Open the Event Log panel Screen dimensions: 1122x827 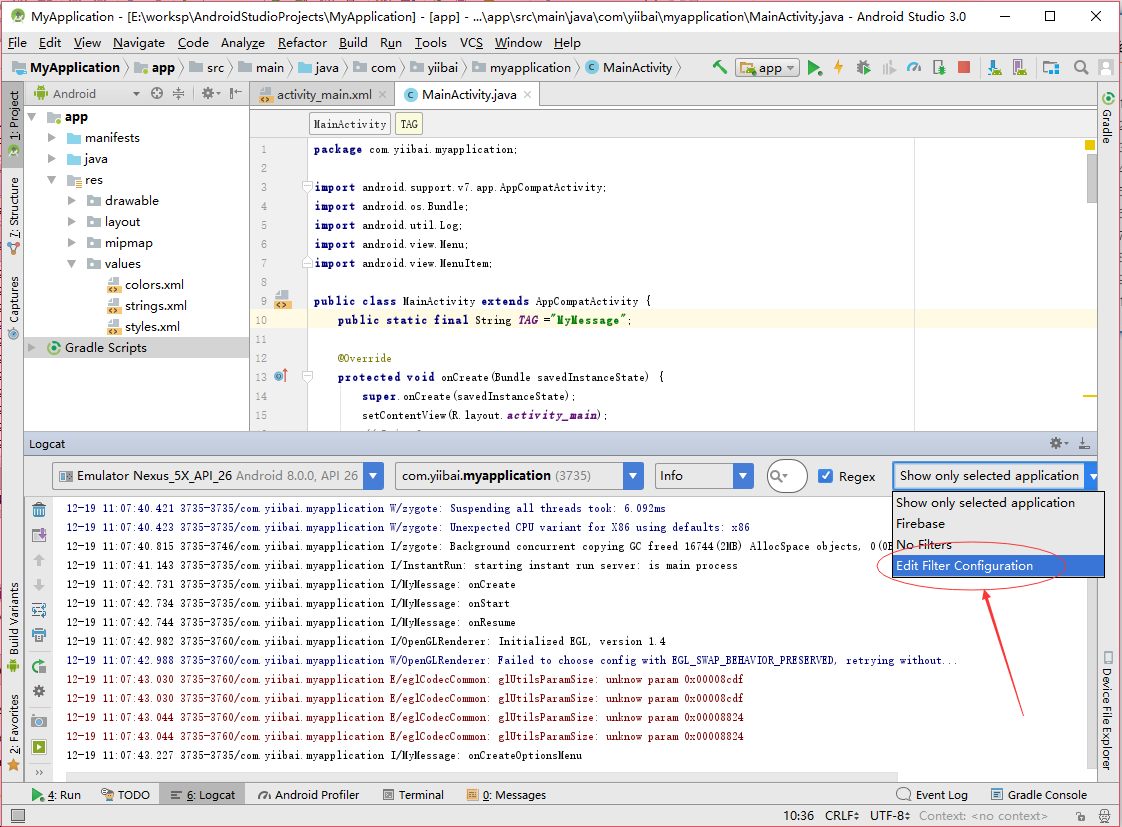pyautogui.click(x=932, y=795)
